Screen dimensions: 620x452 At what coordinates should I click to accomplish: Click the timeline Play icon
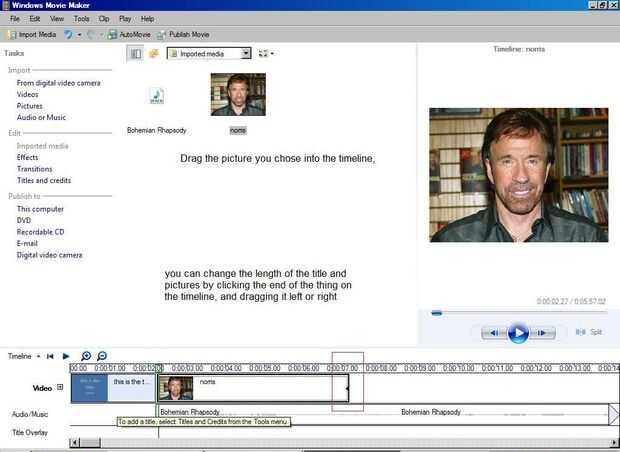[66, 356]
